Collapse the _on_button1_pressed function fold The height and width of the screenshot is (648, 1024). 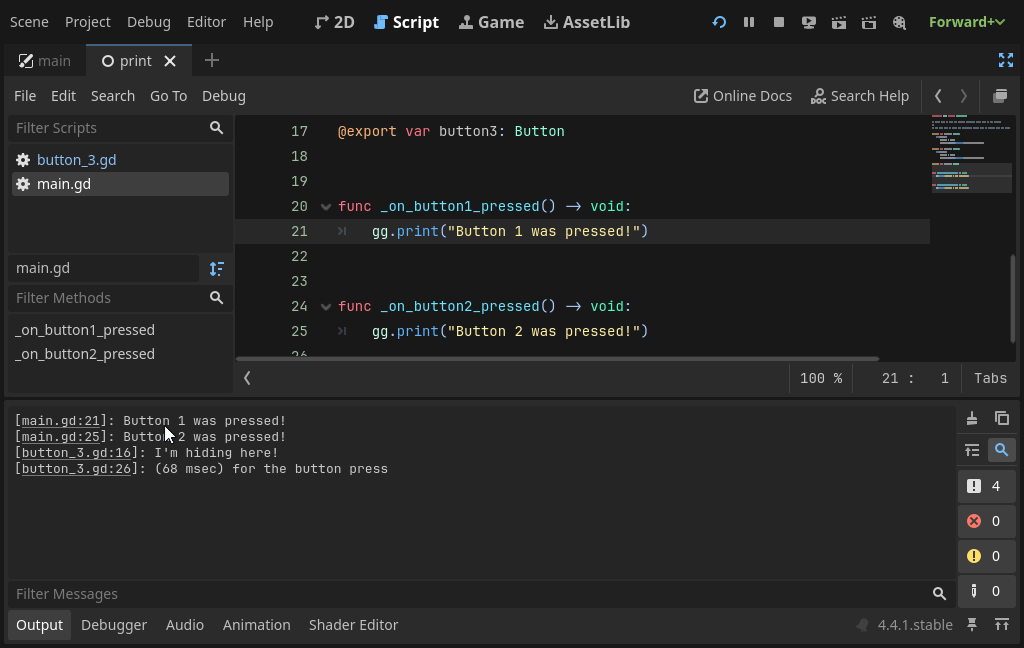pyautogui.click(x=326, y=206)
